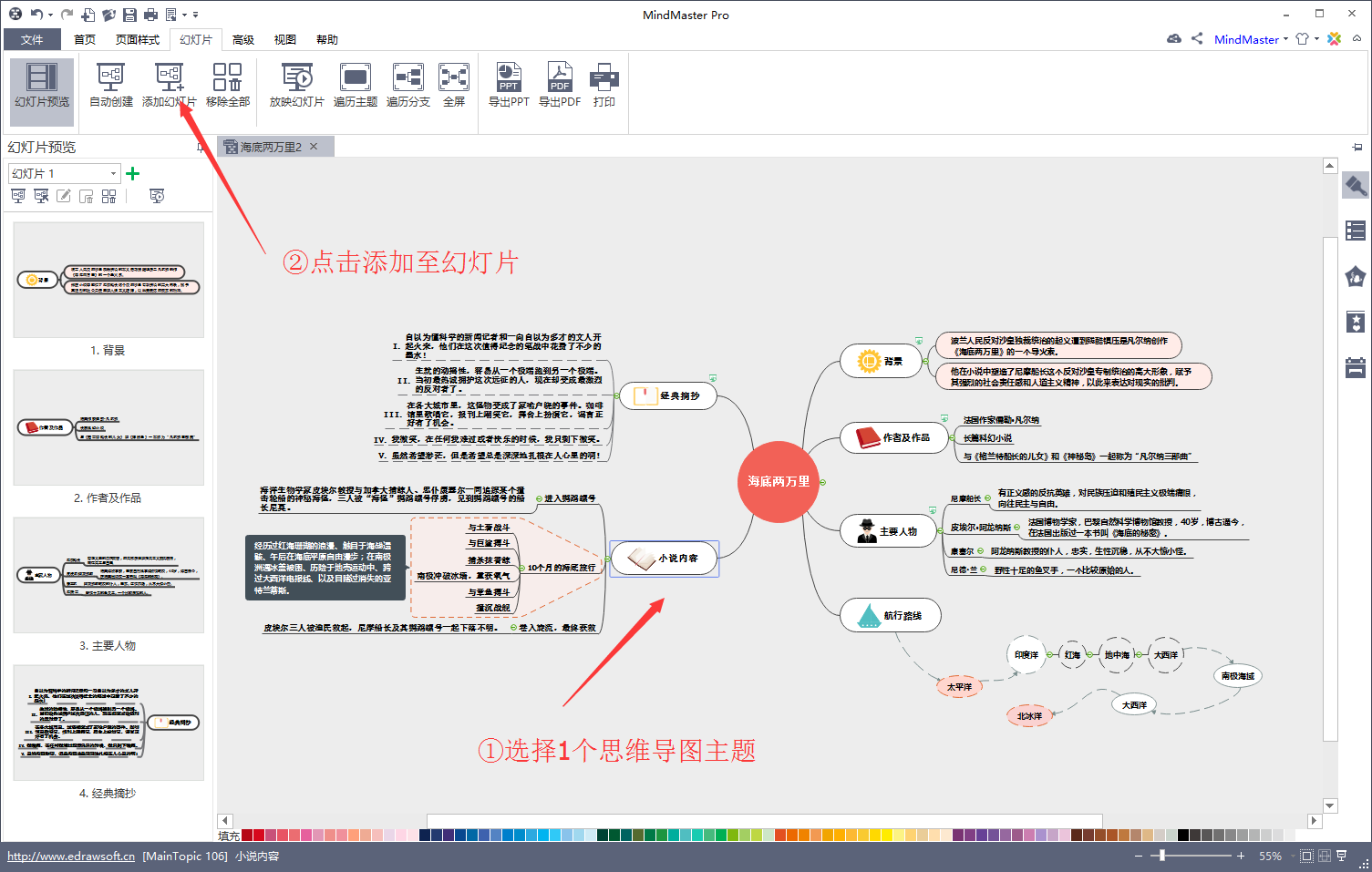
Task: Click fit to page status bar icon
Action: [1307, 857]
